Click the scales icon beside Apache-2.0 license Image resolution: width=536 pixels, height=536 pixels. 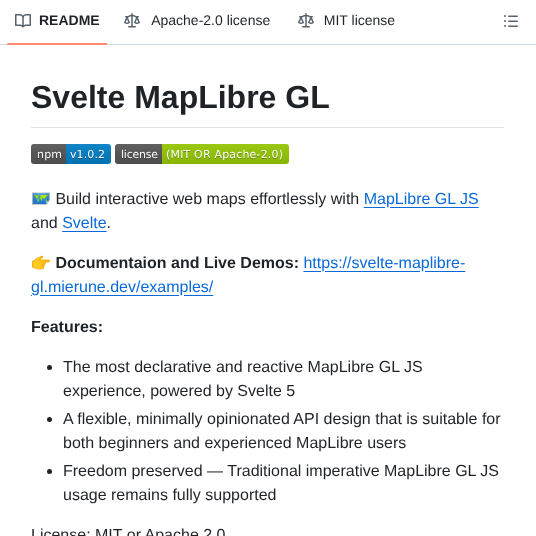pos(132,21)
